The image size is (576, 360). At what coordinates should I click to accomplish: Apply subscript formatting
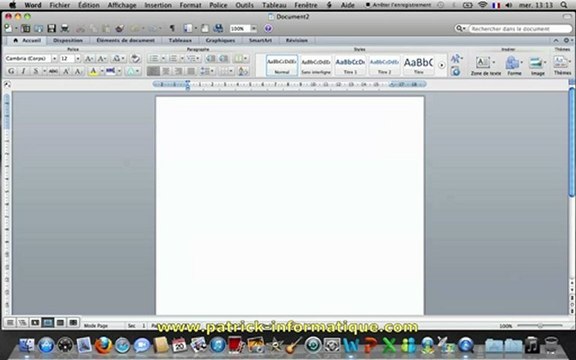[78, 71]
